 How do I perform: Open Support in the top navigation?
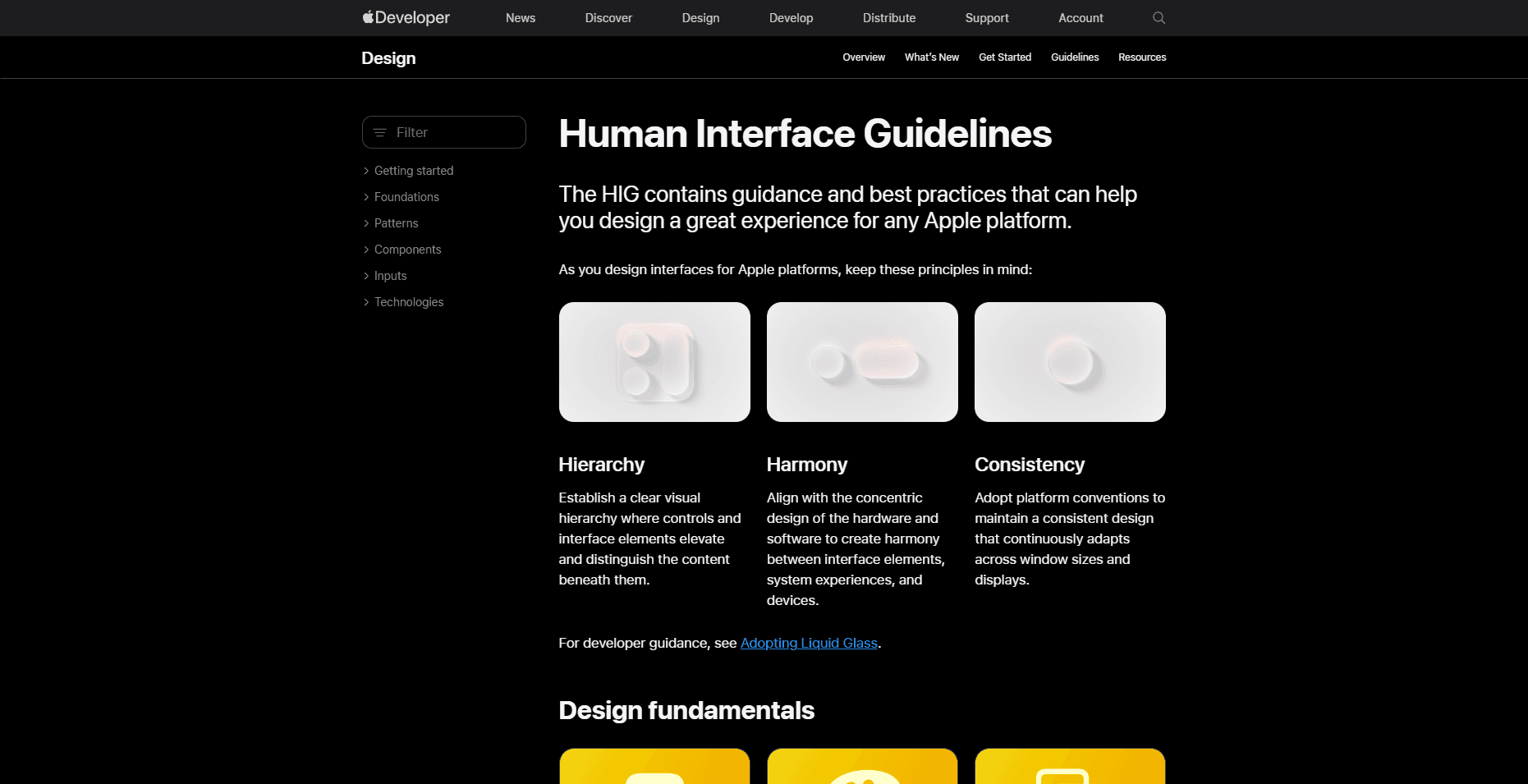coord(987,18)
